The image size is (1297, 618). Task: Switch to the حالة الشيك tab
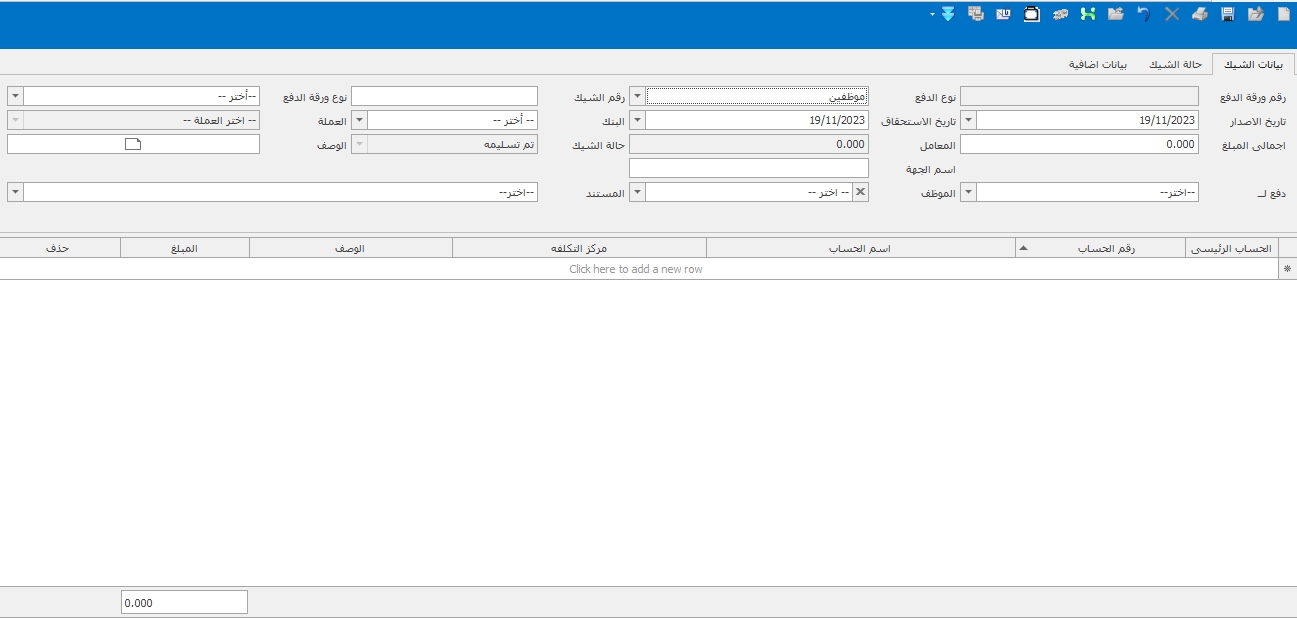tap(1174, 64)
